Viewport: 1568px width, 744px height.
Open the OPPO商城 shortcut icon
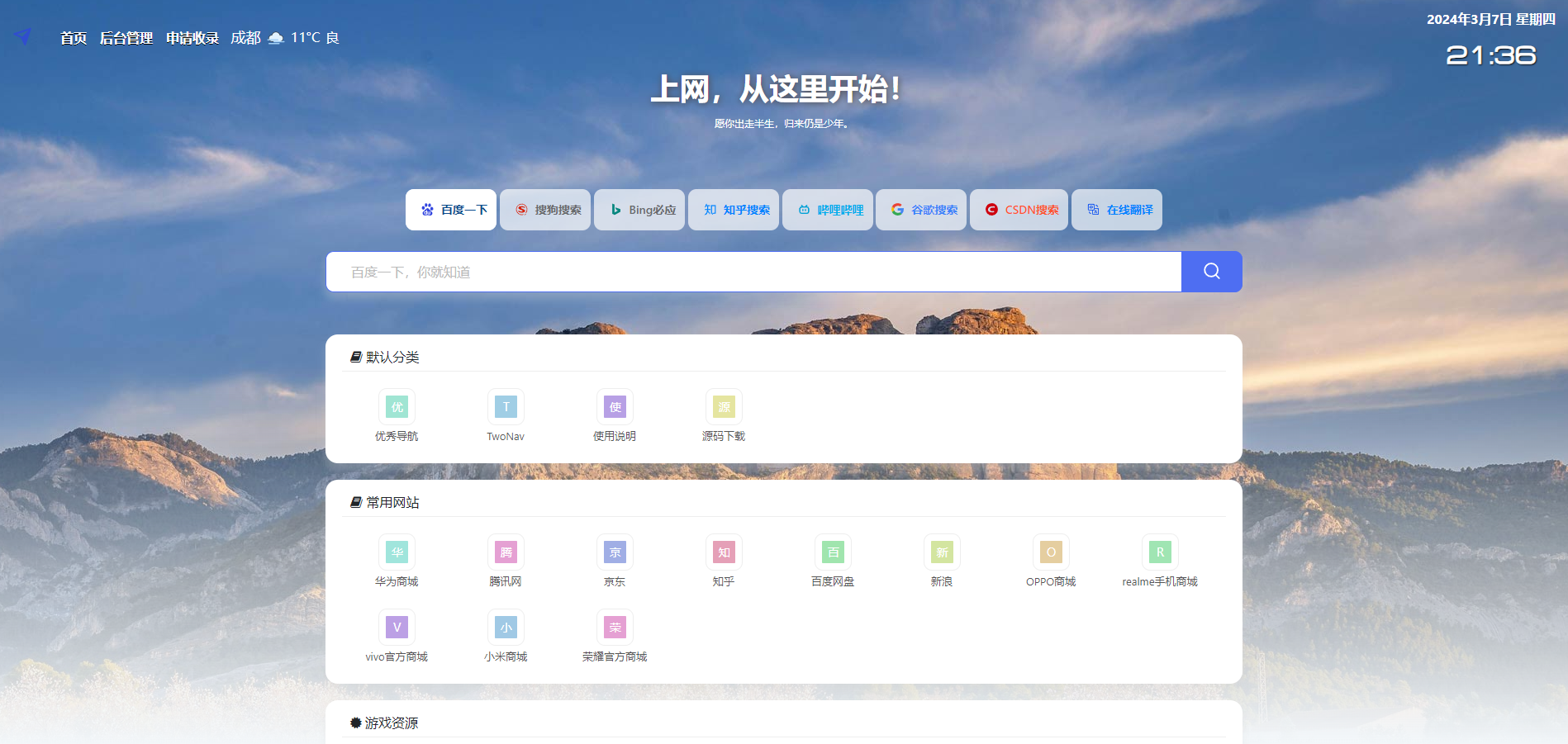pyautogui.click(x=1051, y=552)
